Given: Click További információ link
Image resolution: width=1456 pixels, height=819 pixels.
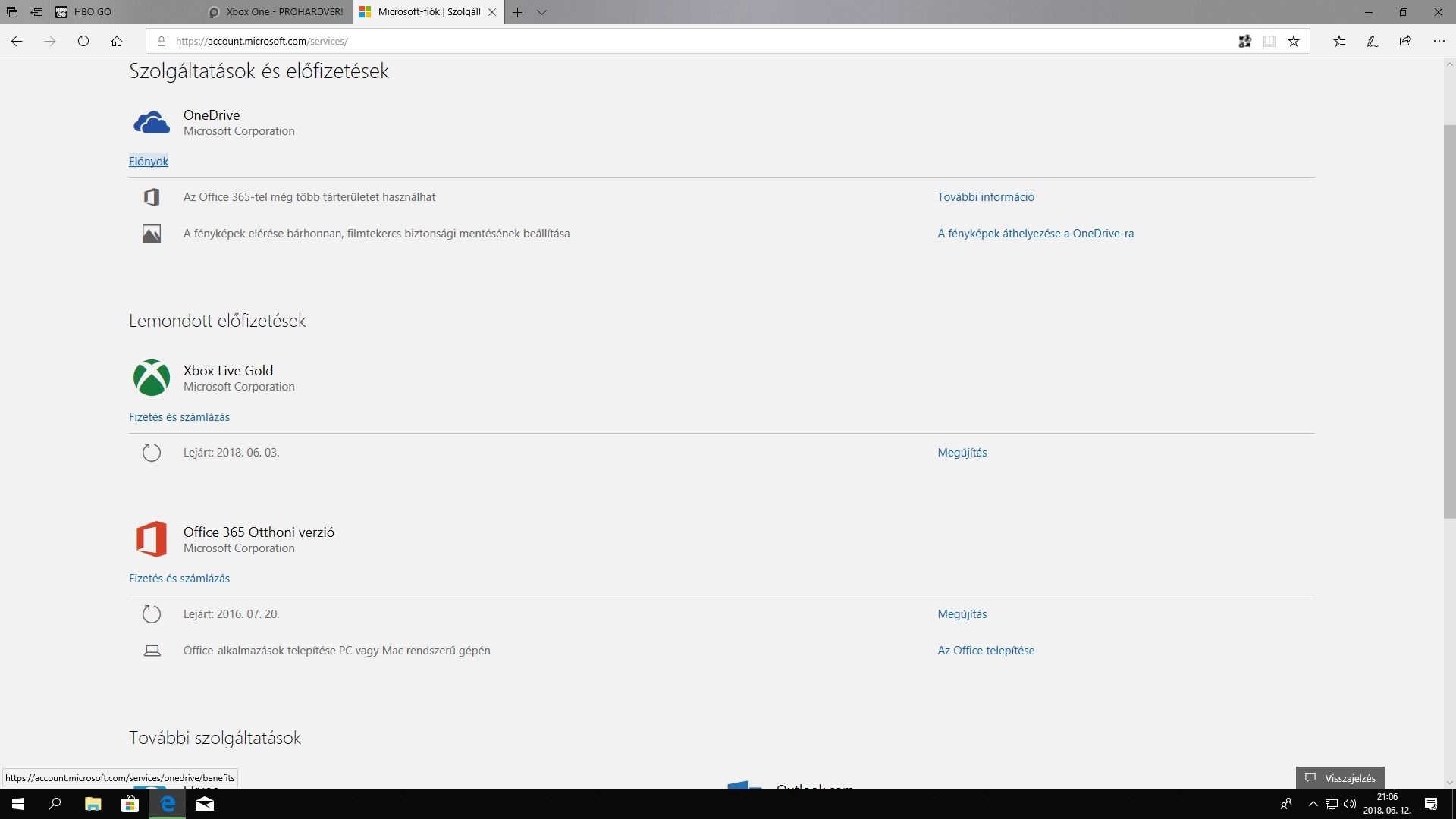Looking at the screenshot, I should coord(985,197).
